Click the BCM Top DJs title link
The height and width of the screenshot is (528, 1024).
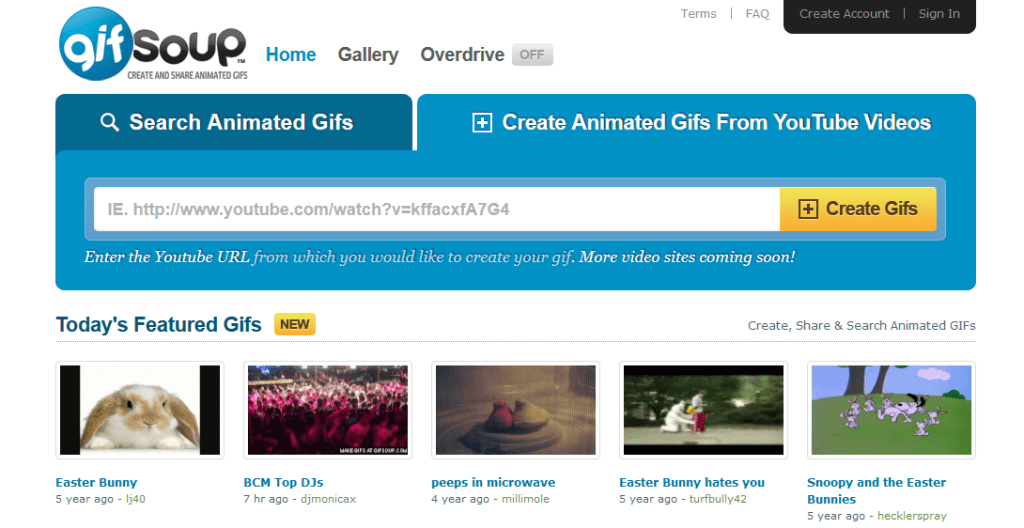pyautogui.click(x=283, y=483)
